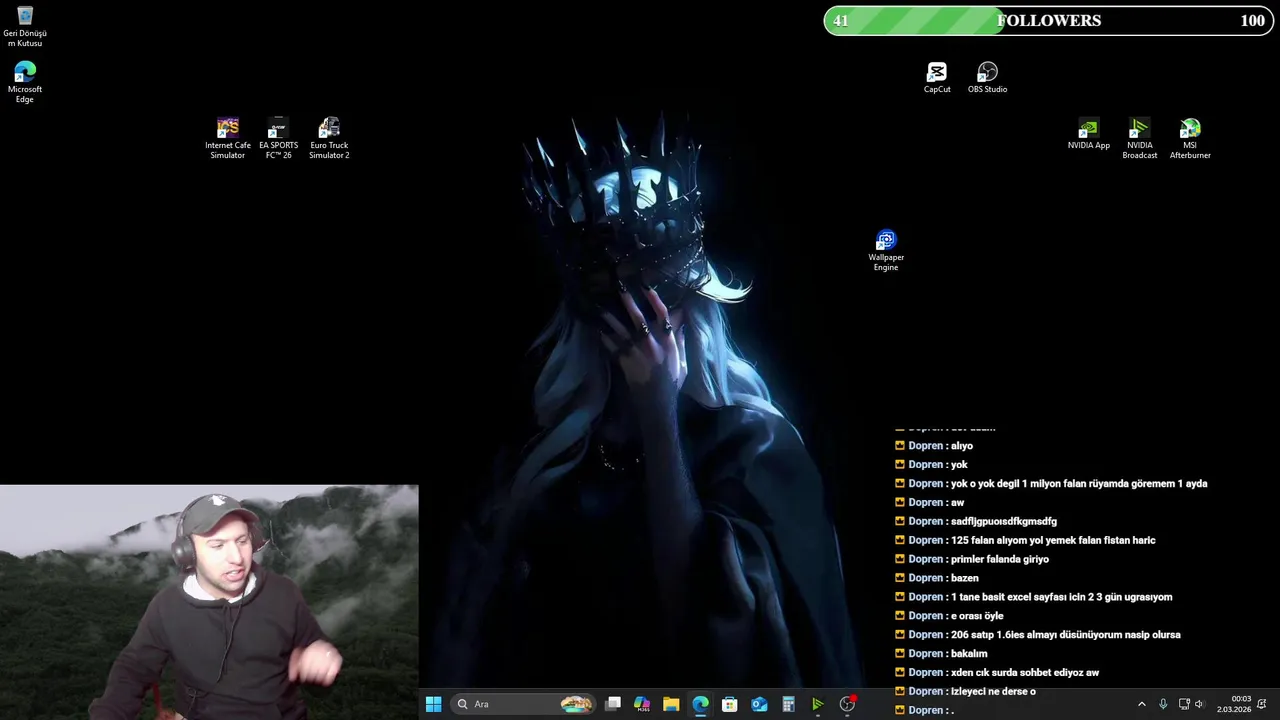The height and width of the screenshot is (720, 1280).
Task: Click chat message '1 tane basit excel sayfası'
Action: pos(1062,597)
